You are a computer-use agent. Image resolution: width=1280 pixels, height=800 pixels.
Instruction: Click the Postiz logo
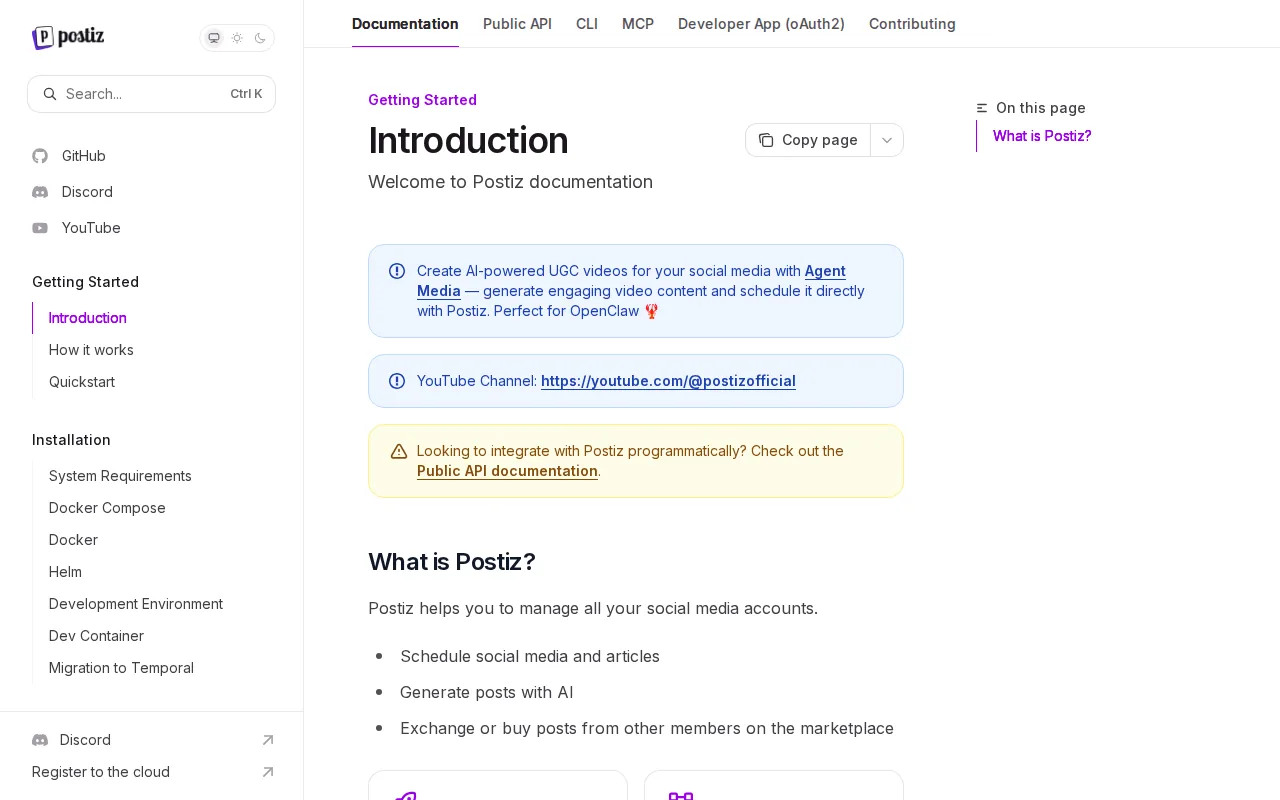coord(68,38)
